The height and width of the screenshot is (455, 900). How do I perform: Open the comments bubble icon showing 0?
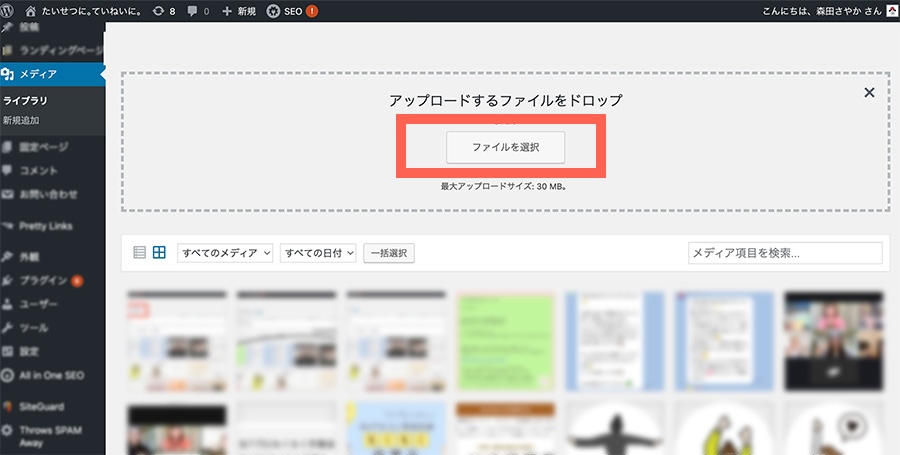point(199,11)
